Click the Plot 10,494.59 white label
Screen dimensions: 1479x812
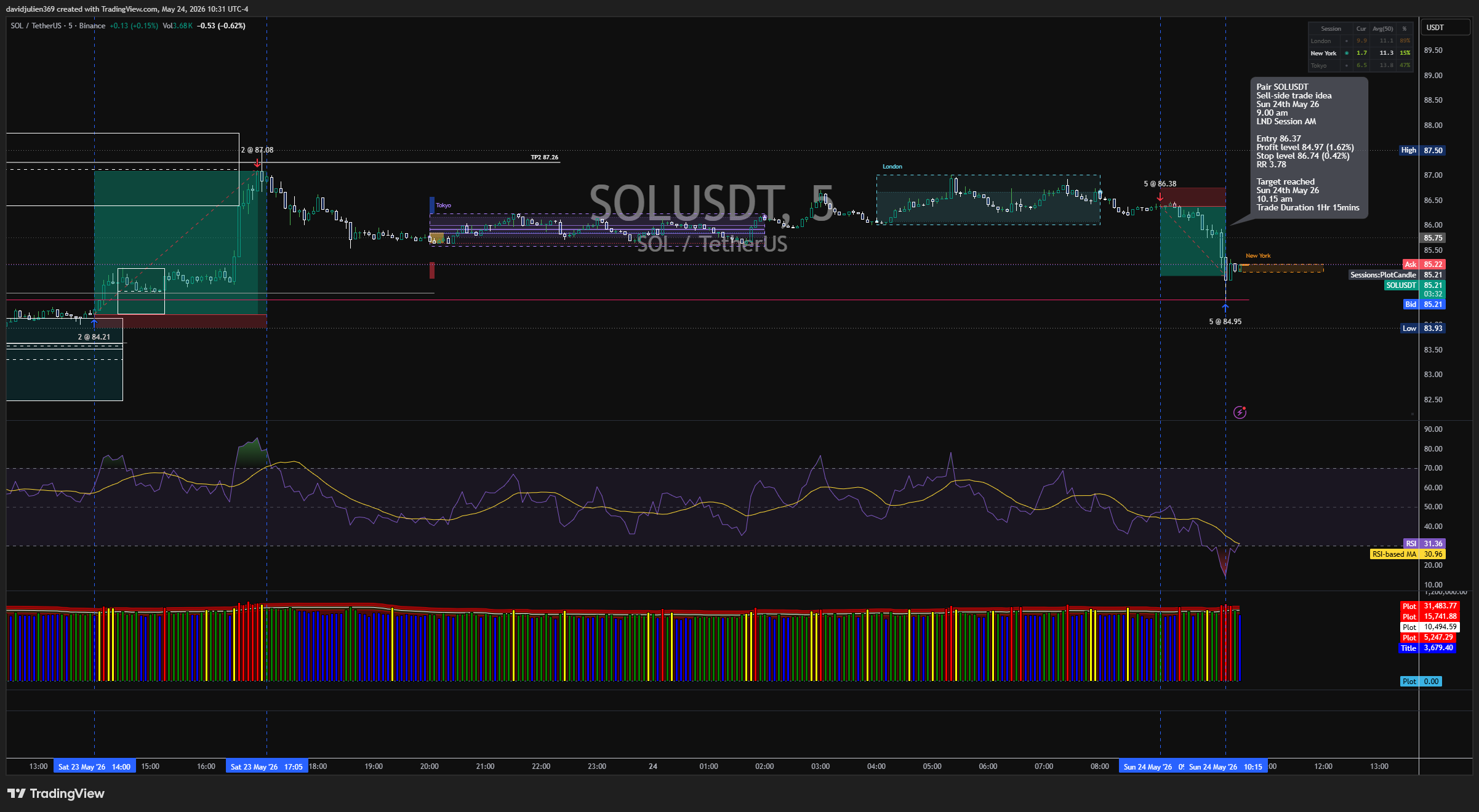coord(1429,627)
